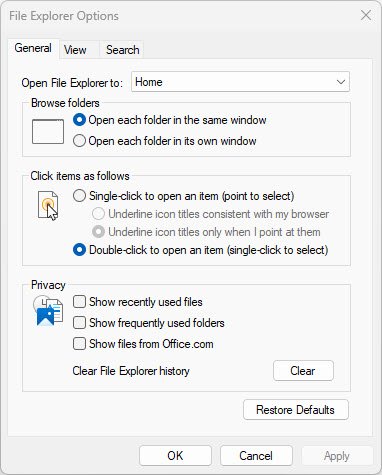Click the Browse folders window preview icon
The height and width of the screenshot is (475, 382).
coord(48,132)
